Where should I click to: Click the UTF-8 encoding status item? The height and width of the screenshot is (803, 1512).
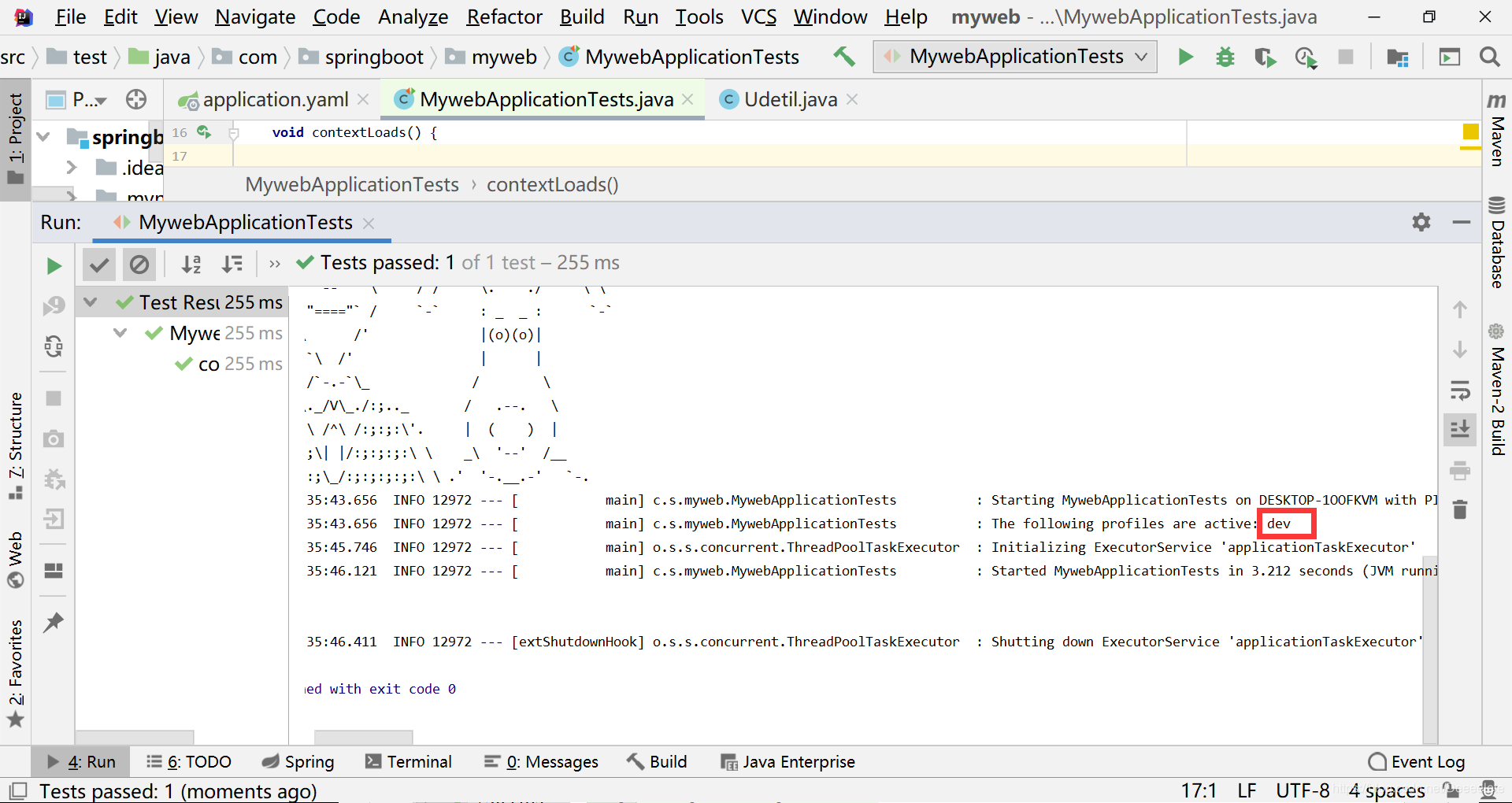(x=1303, y=790)
